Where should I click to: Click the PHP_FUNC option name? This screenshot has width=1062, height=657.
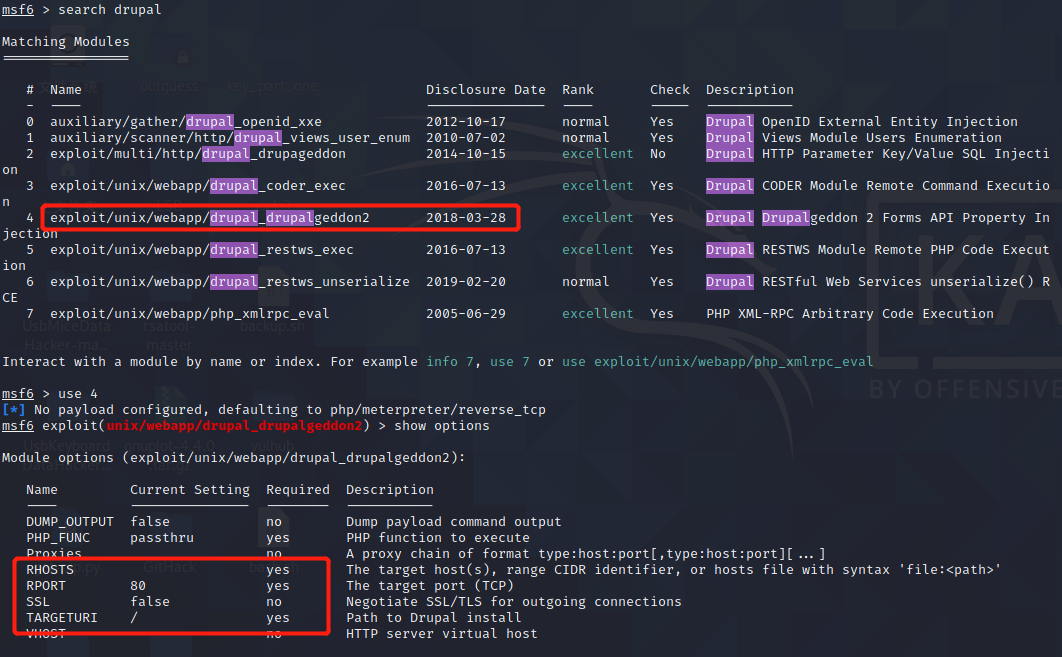tap(58, 538)
